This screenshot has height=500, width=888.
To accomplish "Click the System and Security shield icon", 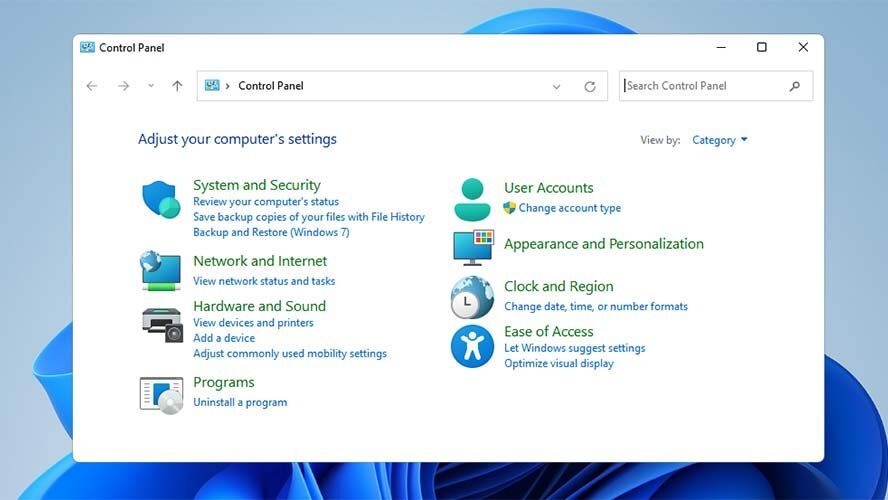I will [160, 200].
